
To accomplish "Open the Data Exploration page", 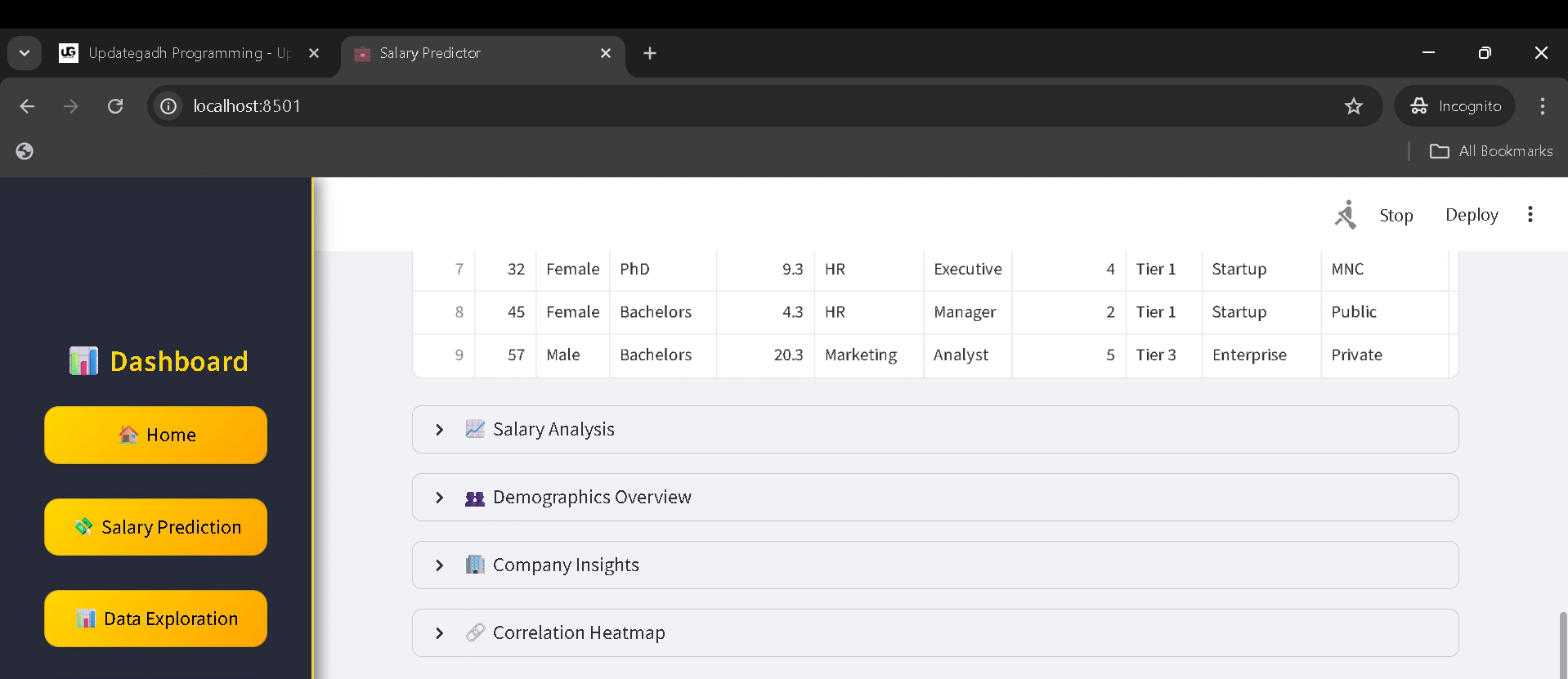I will tap(155, 619).
